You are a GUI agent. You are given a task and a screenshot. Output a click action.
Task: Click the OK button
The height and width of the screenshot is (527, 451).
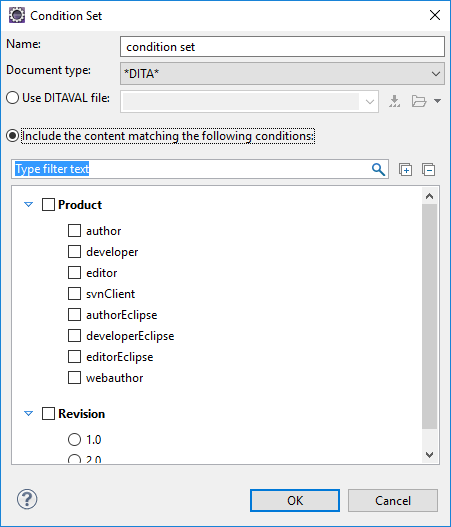[295, 500]
